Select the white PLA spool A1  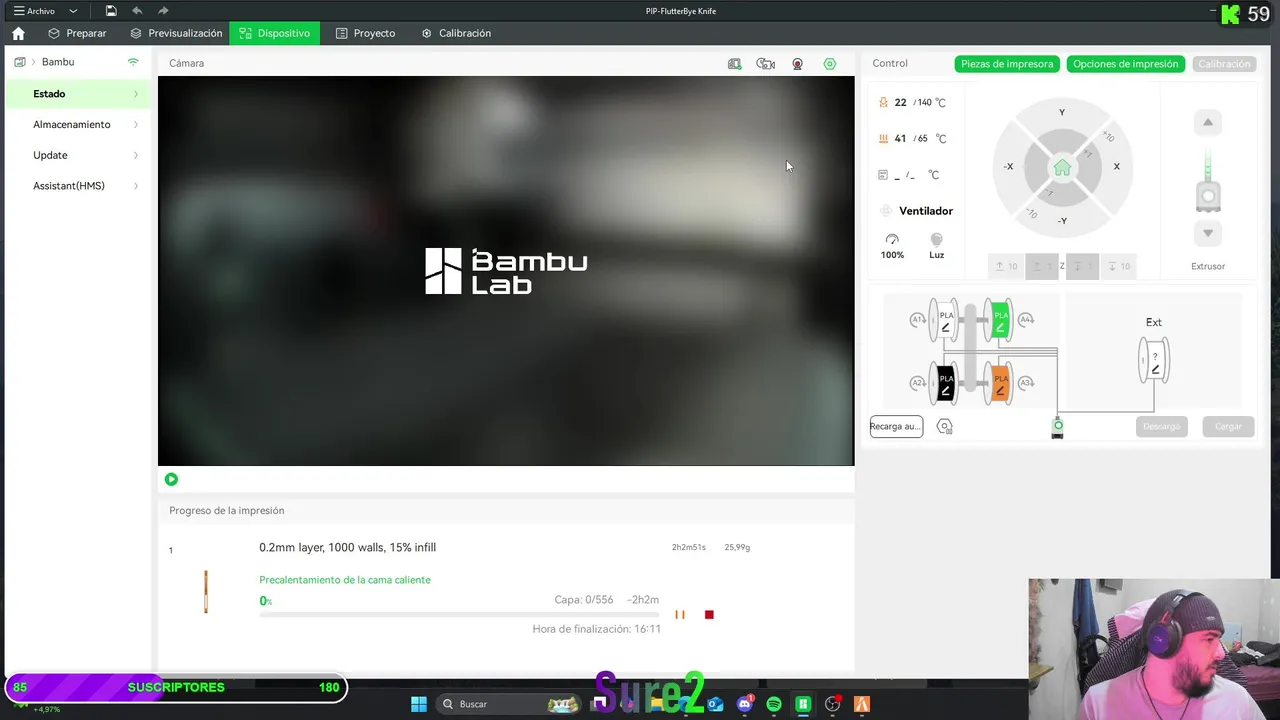945,320
